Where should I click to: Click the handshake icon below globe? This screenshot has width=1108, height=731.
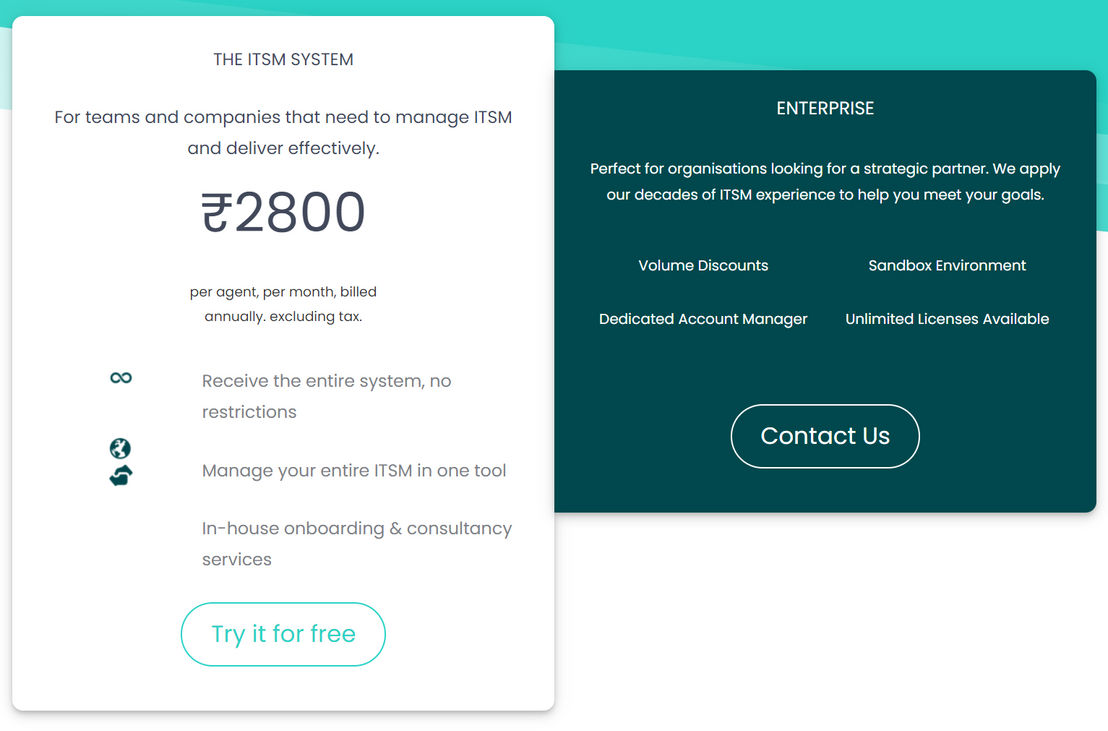(121, 476)
